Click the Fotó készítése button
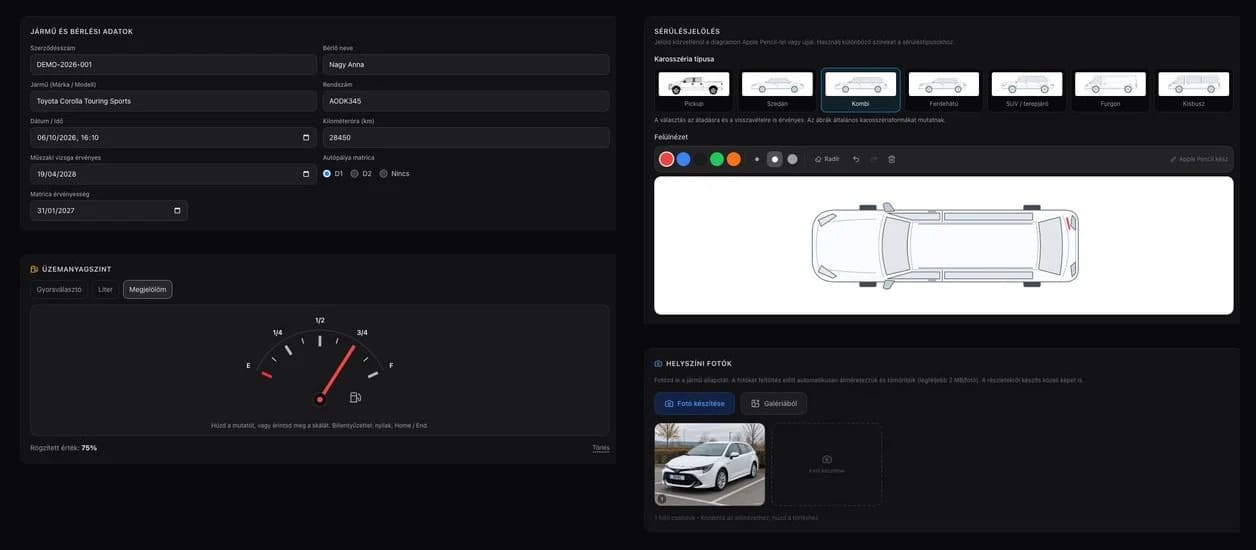 pos(694,403)
